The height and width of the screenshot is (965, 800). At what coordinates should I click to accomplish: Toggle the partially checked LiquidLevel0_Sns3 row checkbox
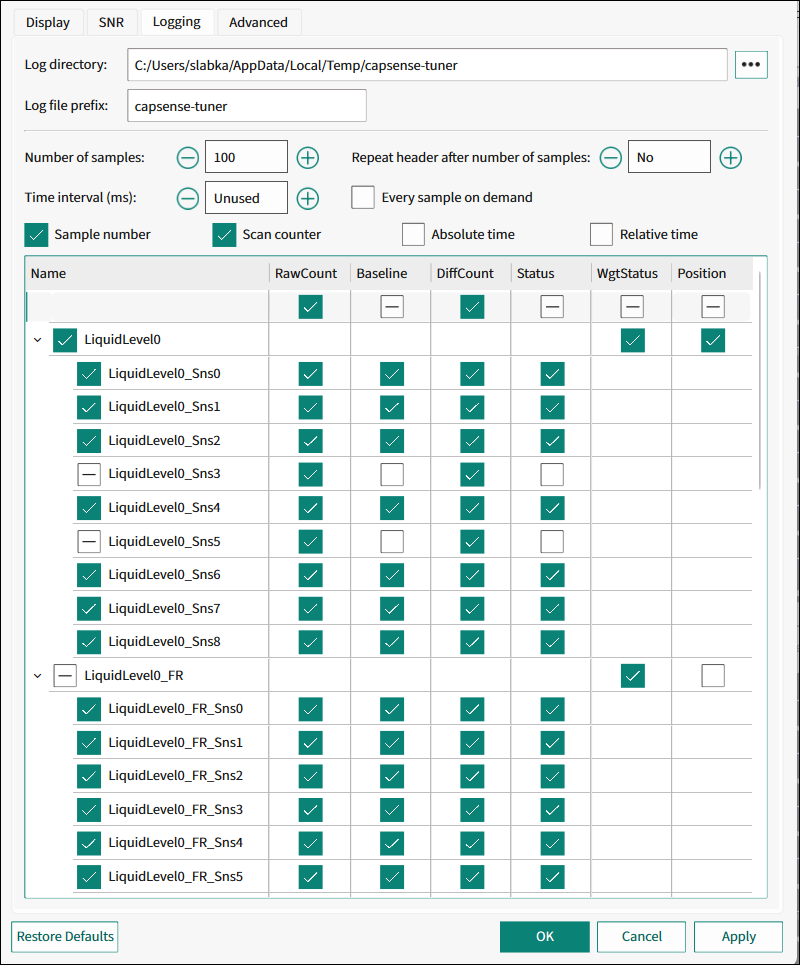click(89, 474)
